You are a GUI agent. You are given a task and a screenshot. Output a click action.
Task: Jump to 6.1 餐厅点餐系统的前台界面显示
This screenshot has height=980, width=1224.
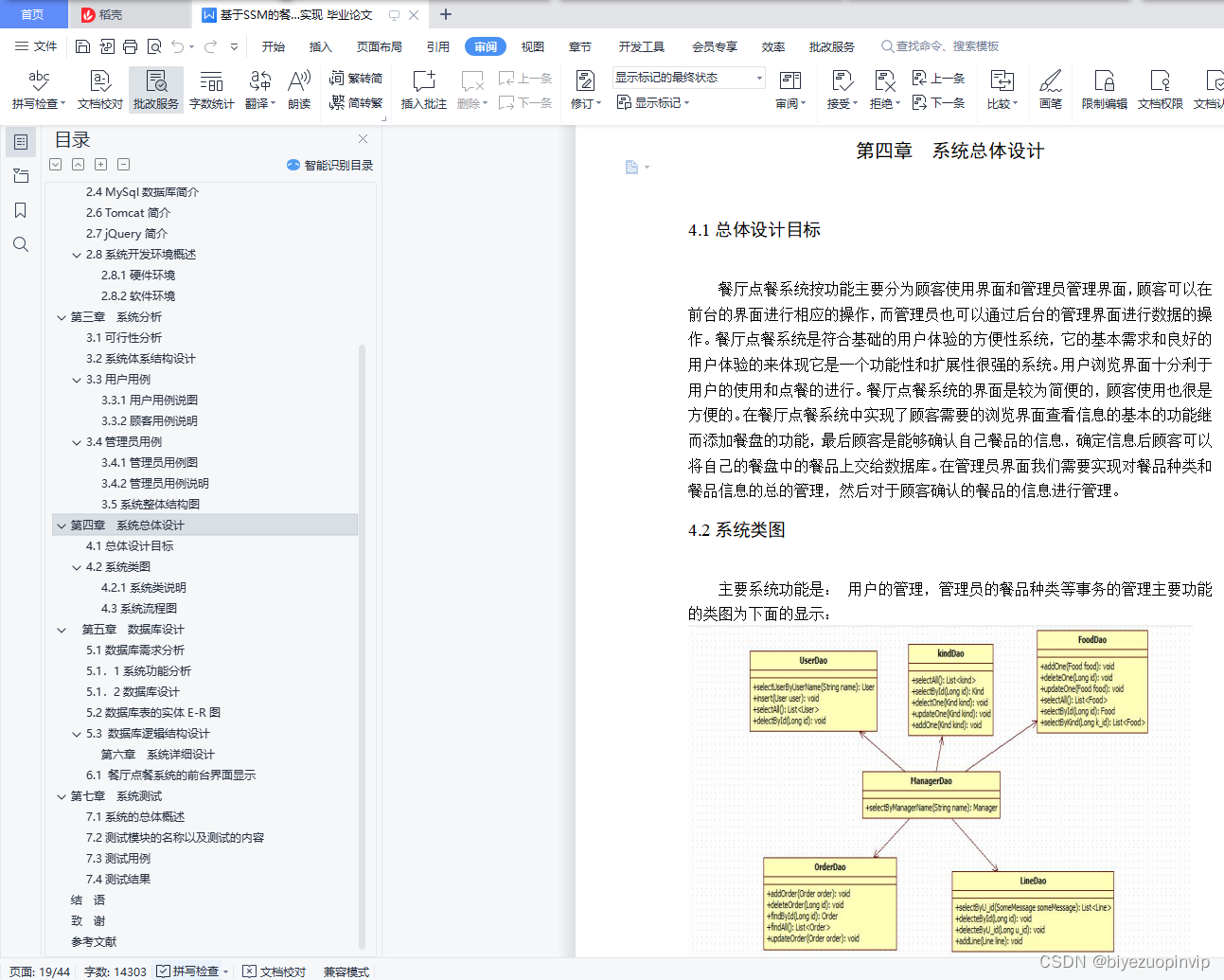click(x=170, y=775)
